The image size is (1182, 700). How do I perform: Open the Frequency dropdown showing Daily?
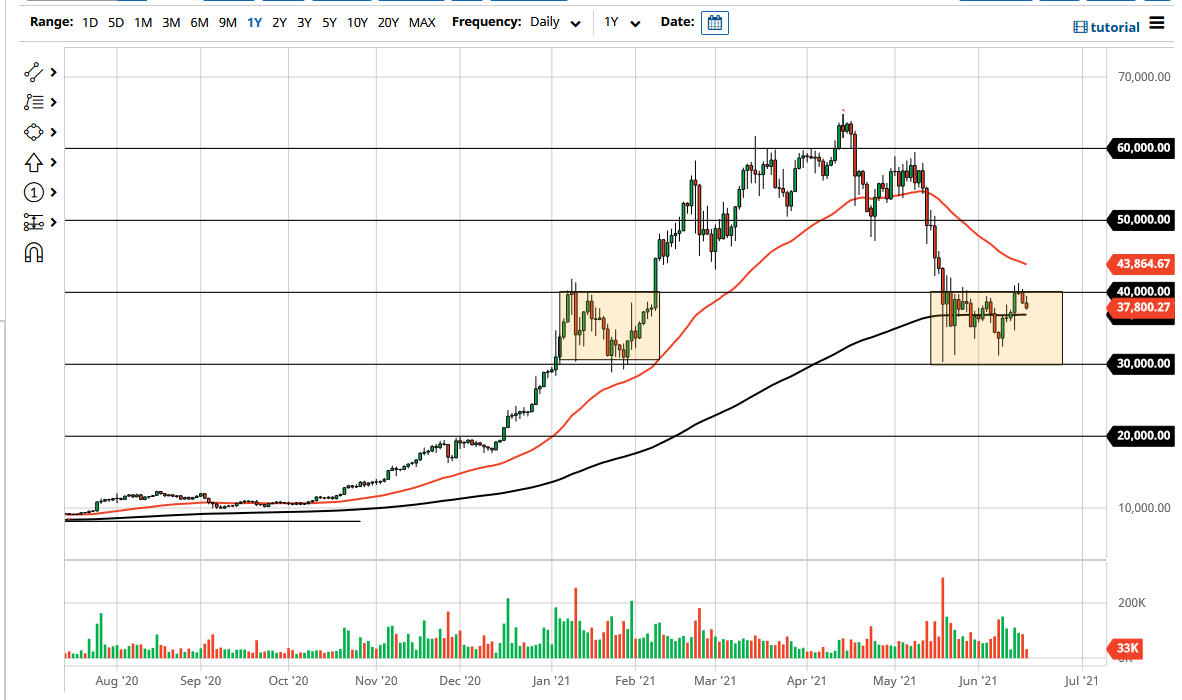point(554,22)
